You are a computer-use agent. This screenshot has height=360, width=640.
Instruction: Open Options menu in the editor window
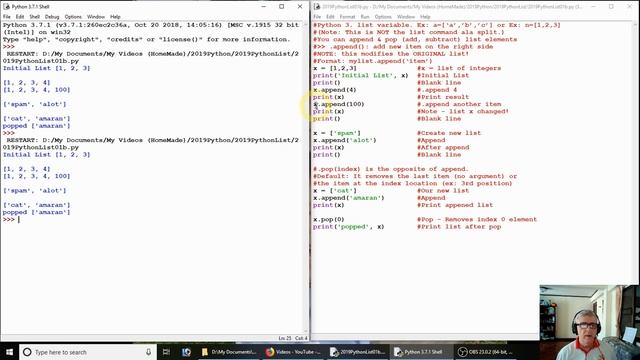tap(383, 17)
